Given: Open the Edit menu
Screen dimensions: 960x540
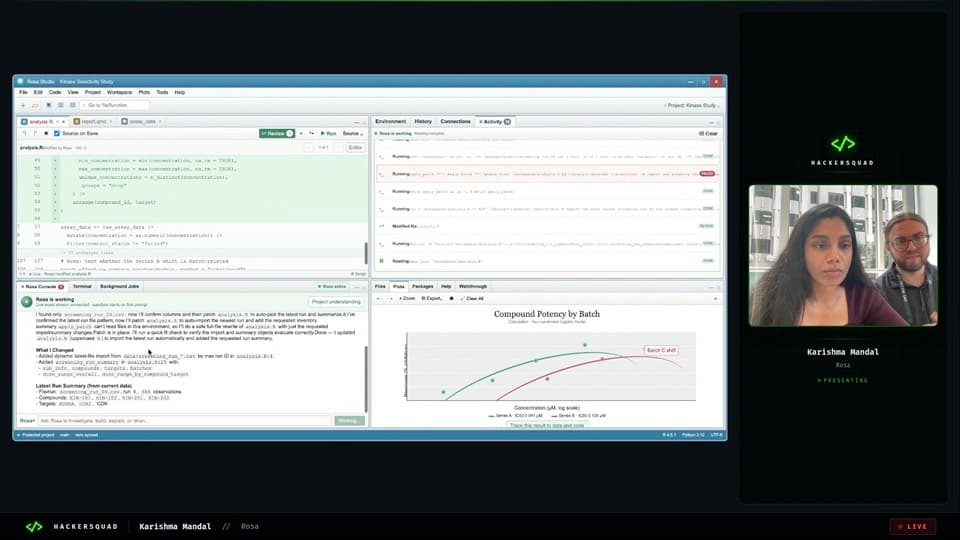Looking at the screenshot, I should [x=38, y=92].
